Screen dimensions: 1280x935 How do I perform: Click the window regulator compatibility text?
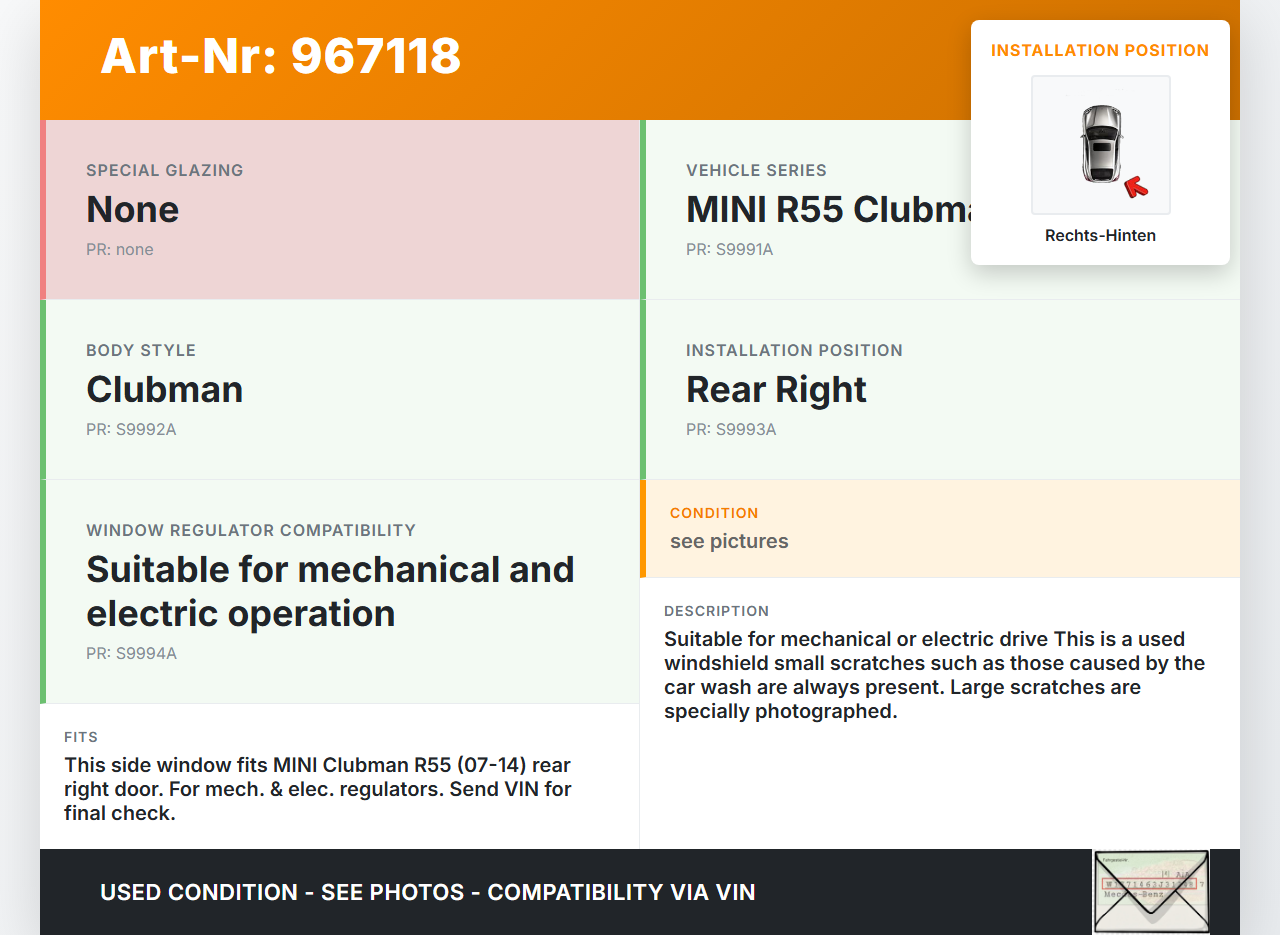pos(330,591)
